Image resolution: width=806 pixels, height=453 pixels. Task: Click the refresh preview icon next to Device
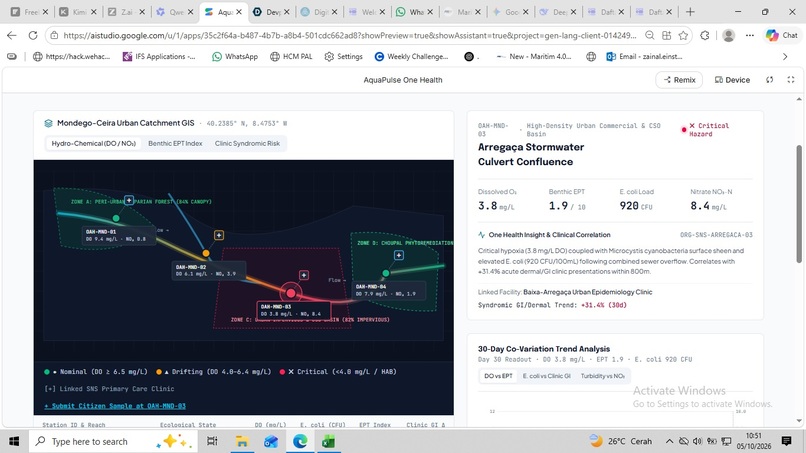[770, 80]
